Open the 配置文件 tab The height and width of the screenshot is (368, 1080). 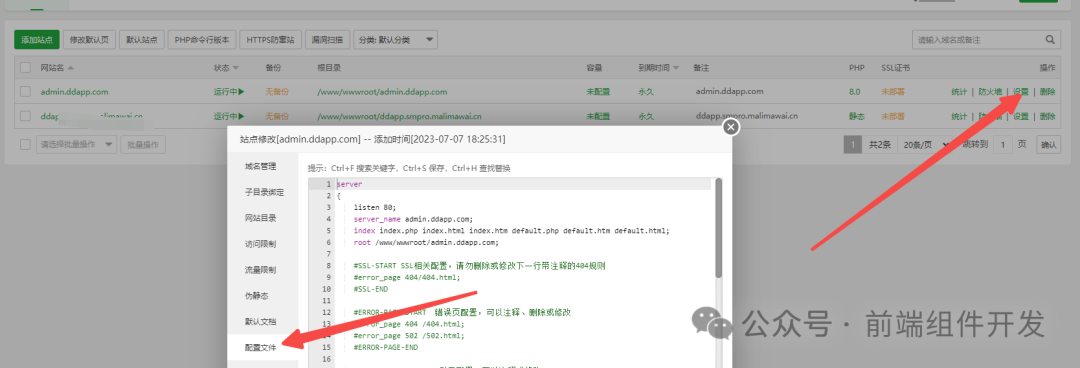click(x=260, y=348)
